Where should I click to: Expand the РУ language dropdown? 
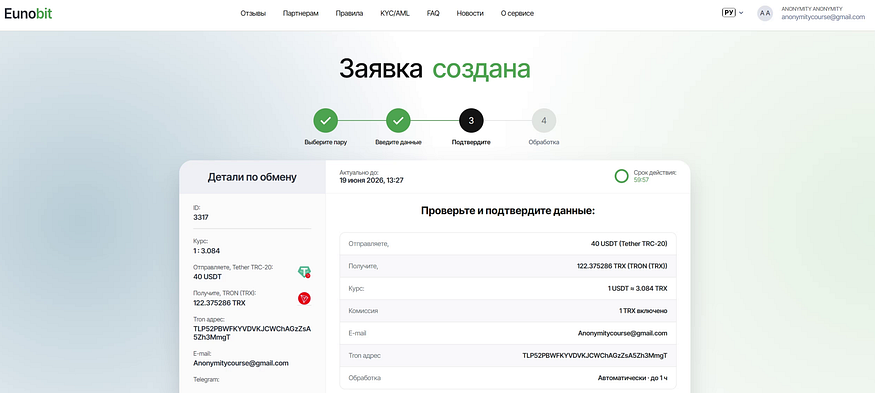click(733, 13)
